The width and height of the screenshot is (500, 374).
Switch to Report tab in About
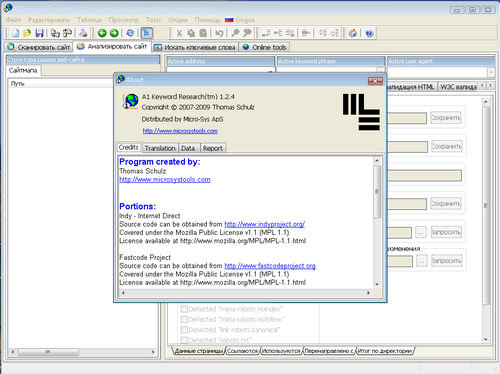pyautogui.click(x=213, y=148)
